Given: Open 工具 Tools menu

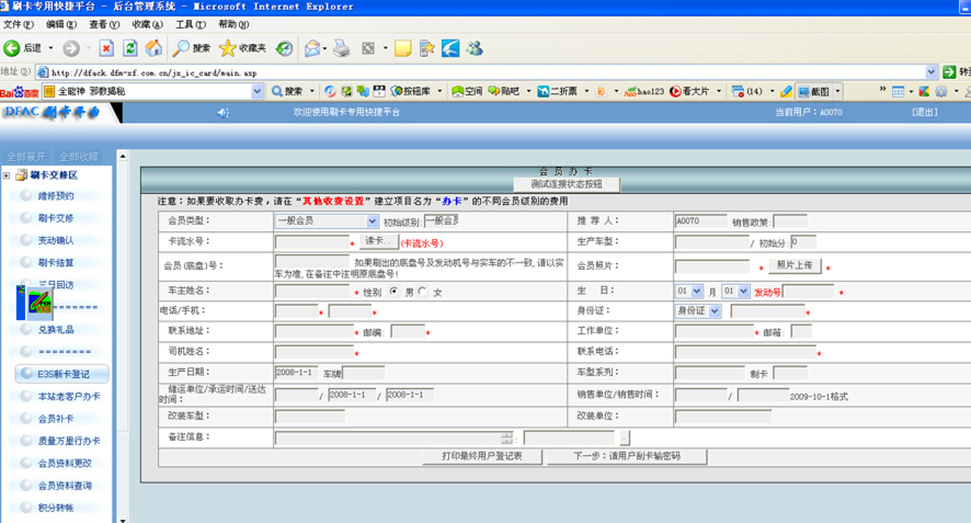Looking at the screenshot, I should coord(190,24).
